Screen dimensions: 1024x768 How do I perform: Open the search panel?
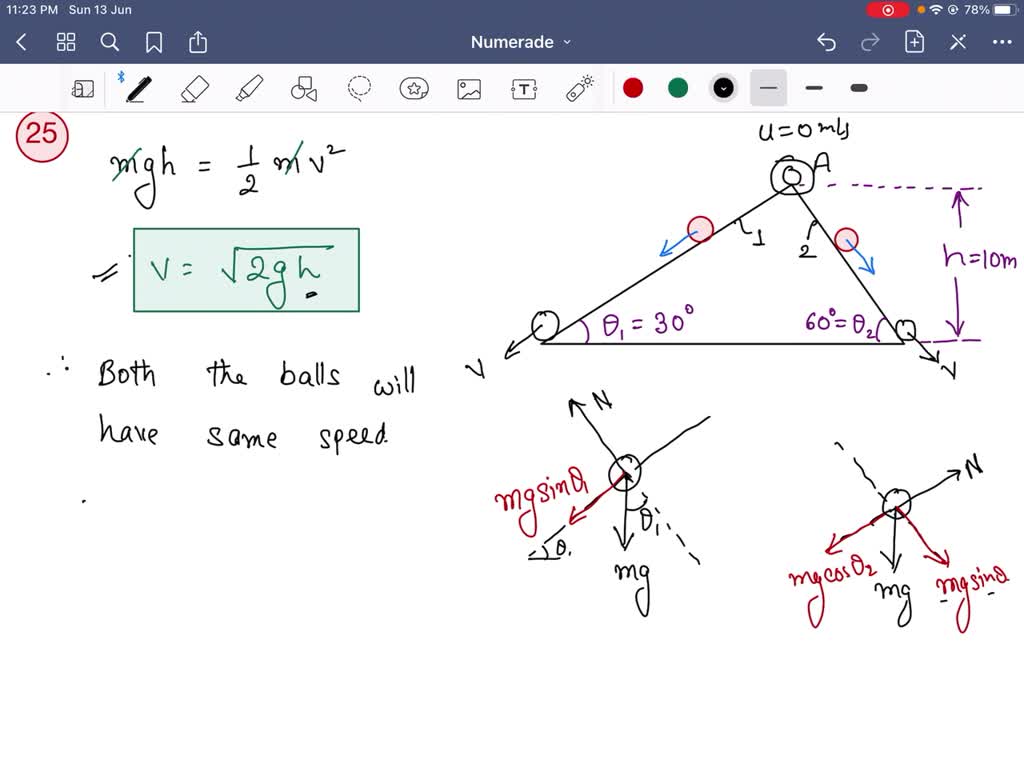tap(110, 42)
